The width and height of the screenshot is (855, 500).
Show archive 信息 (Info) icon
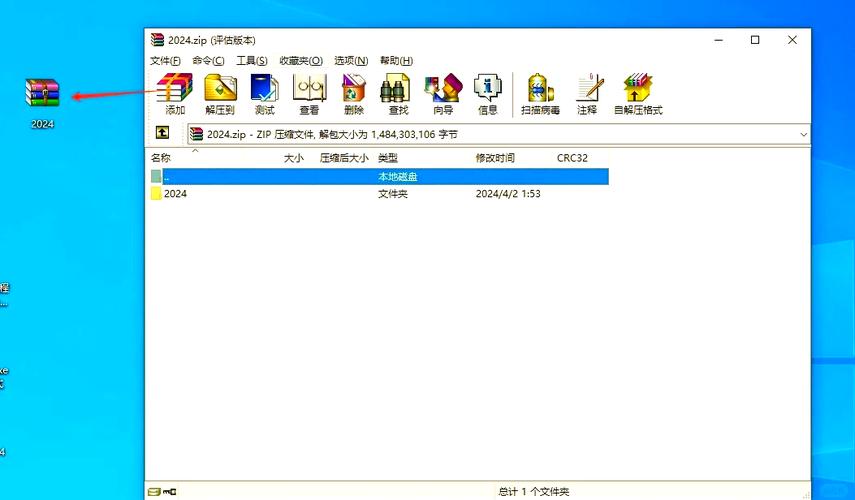coord(487,94)
